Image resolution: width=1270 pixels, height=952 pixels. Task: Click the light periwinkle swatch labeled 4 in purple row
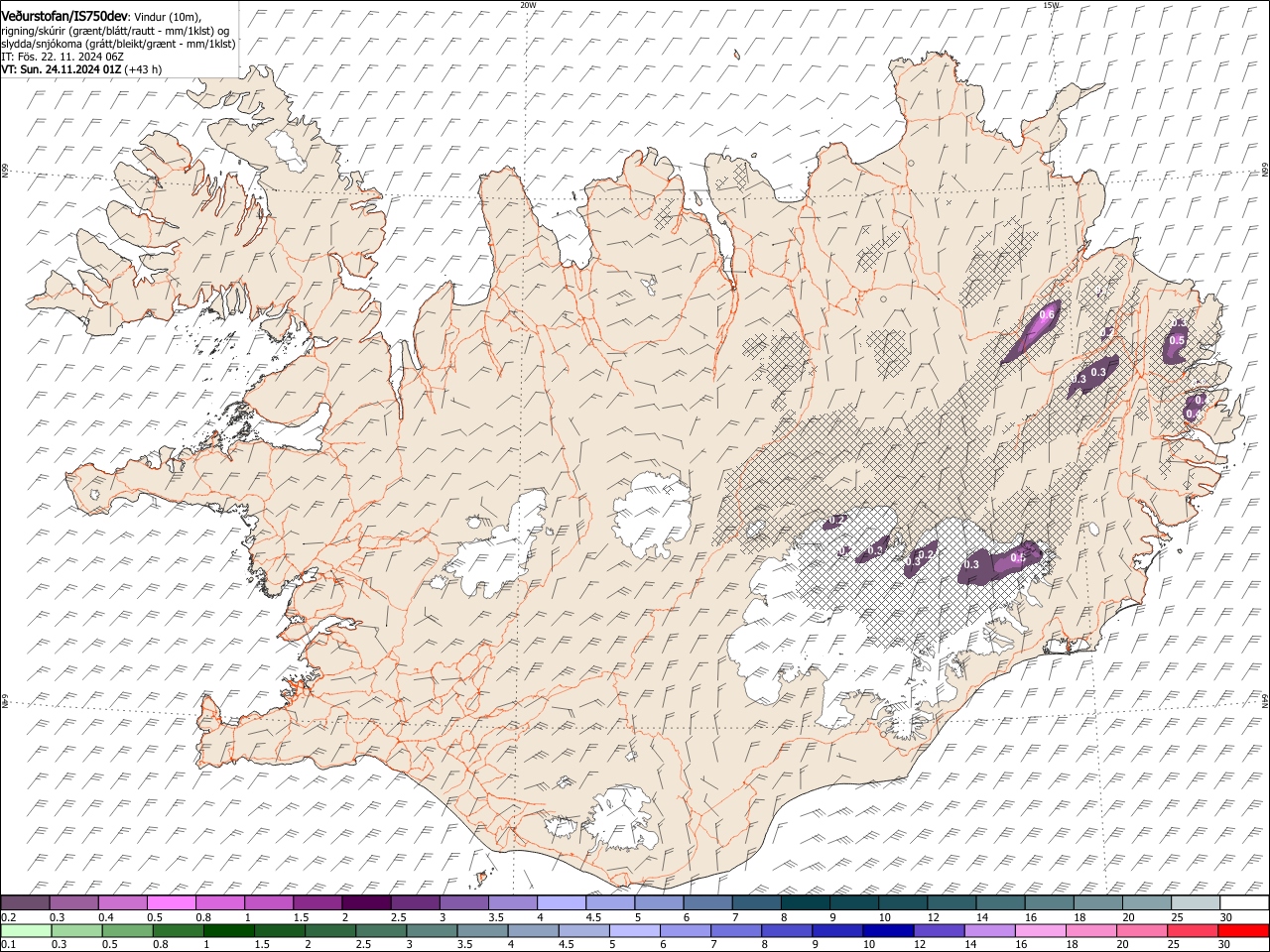[561, 902]
